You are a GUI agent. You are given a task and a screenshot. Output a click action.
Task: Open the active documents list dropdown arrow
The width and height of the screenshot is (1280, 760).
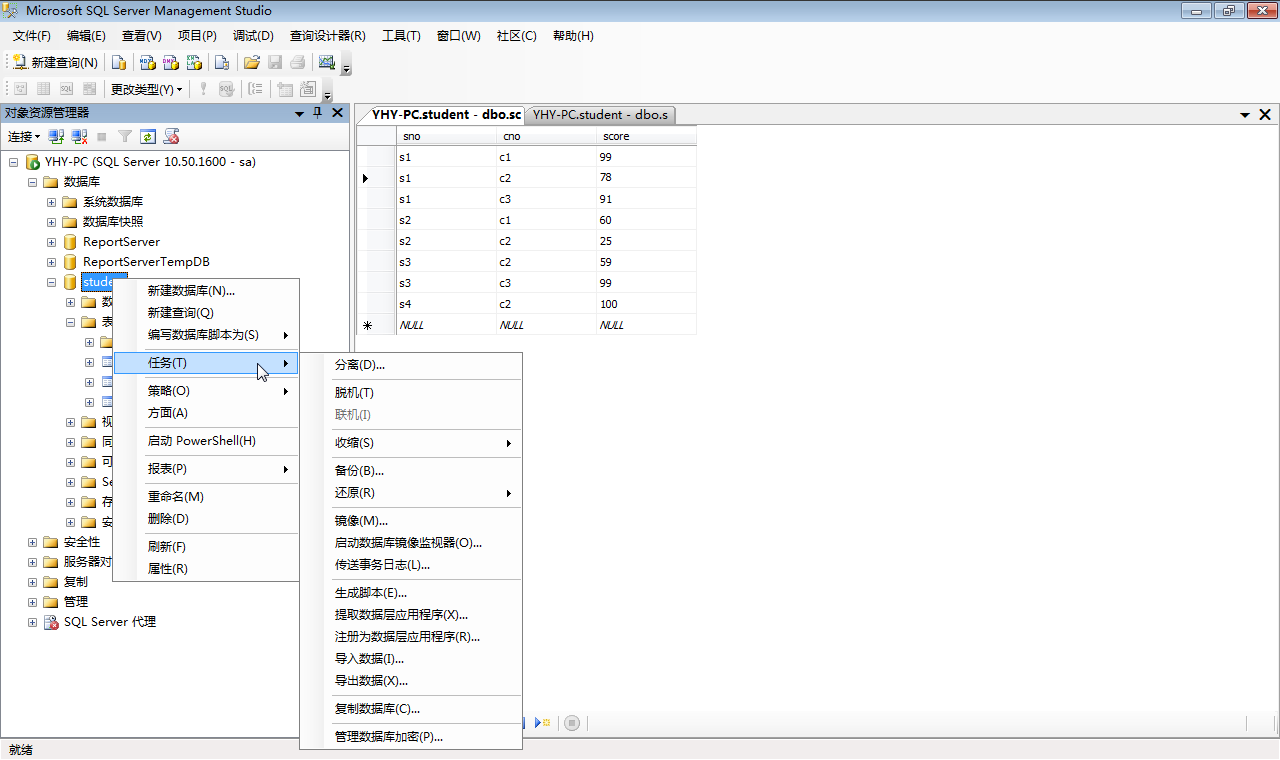pos(1245,115)
